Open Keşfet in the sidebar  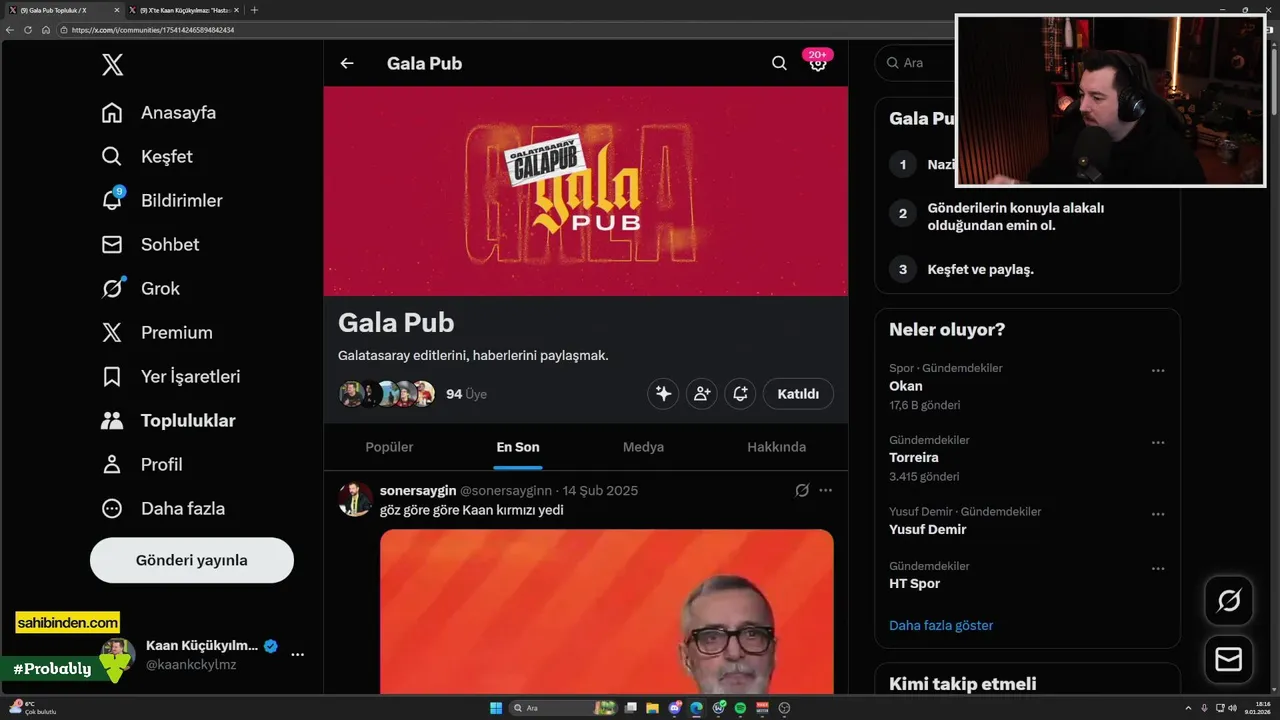point(147,157)
